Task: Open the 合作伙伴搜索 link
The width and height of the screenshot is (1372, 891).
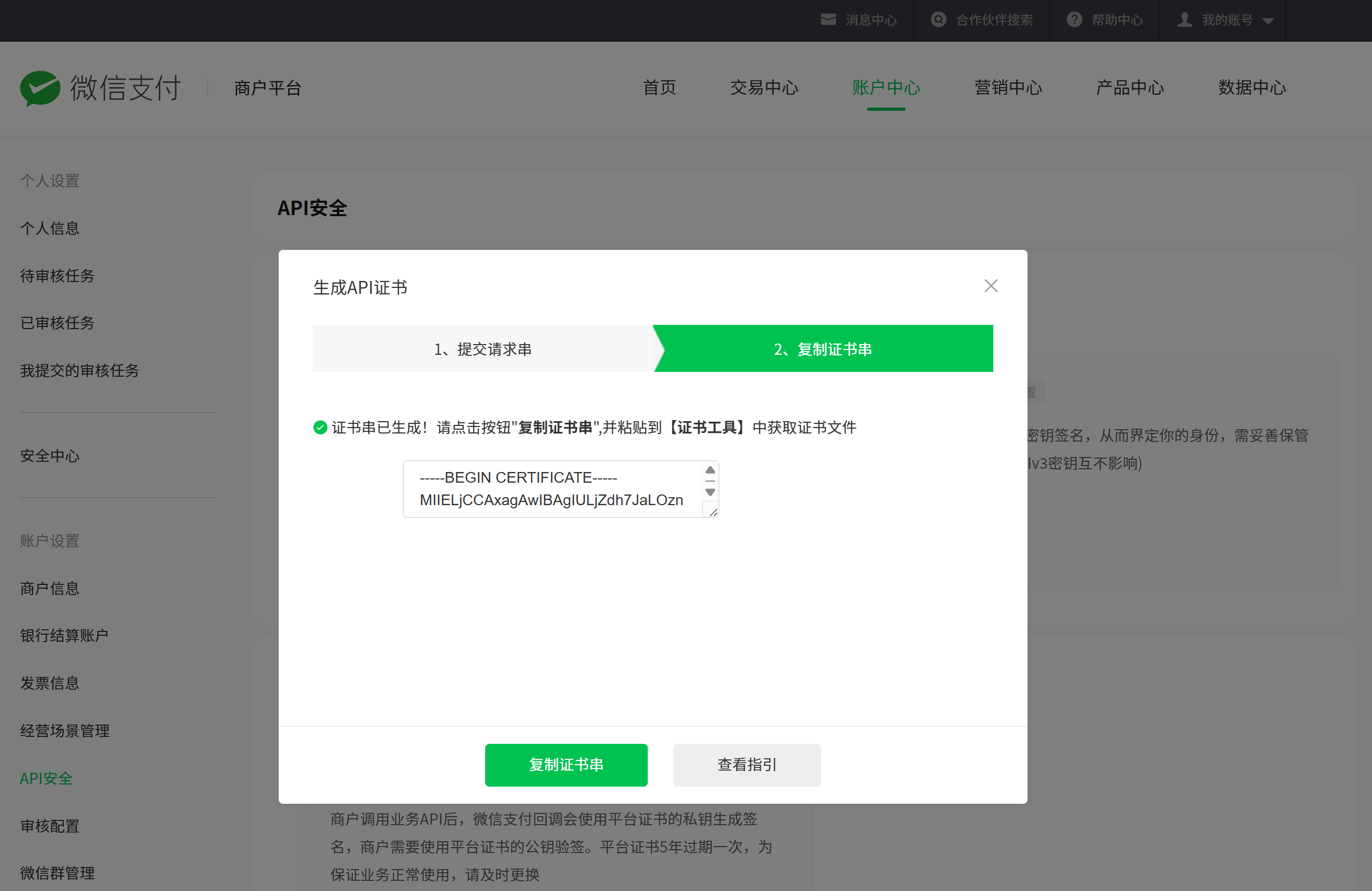Action: [x=994, y=20]
